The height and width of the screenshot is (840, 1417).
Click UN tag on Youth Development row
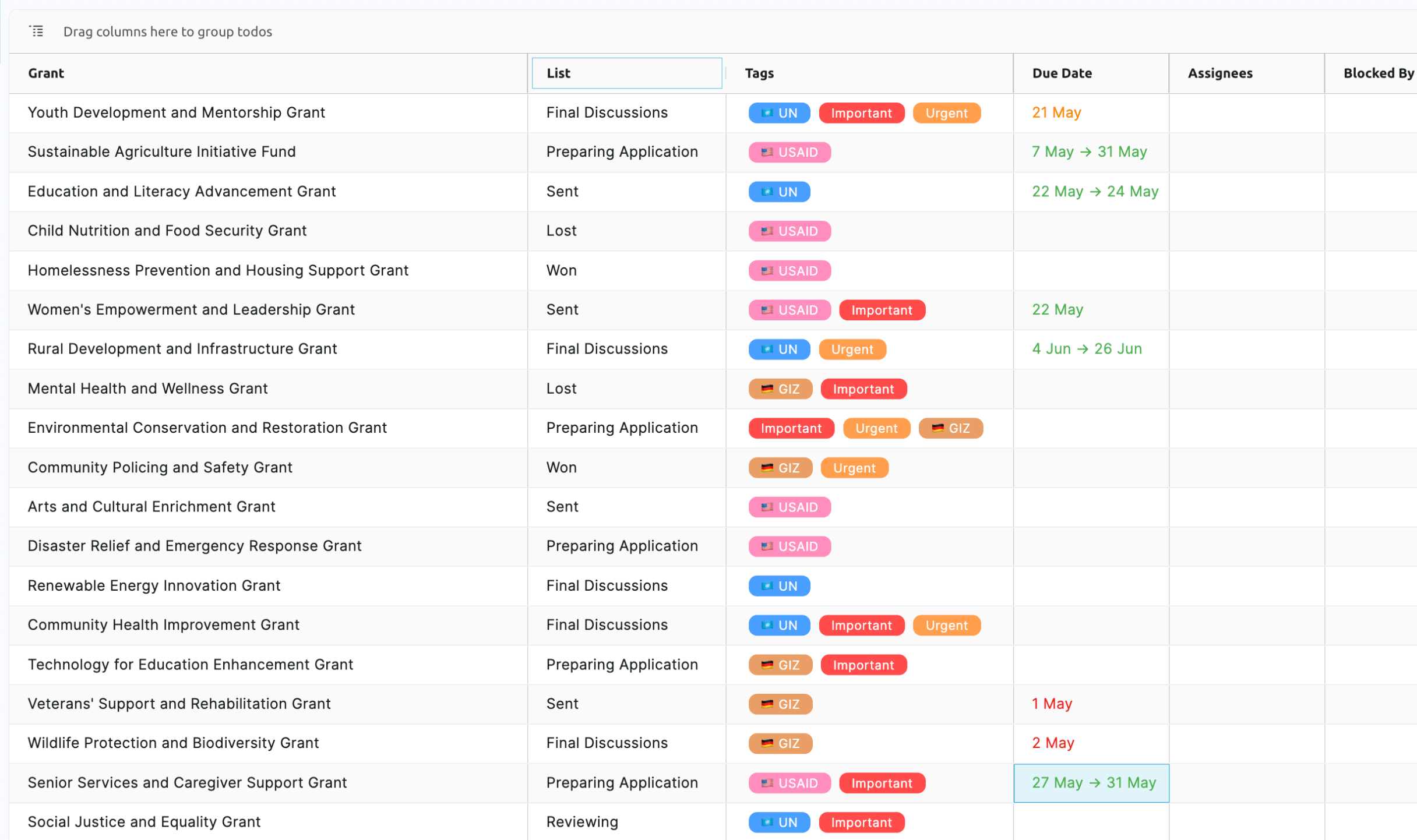[779, 113]
